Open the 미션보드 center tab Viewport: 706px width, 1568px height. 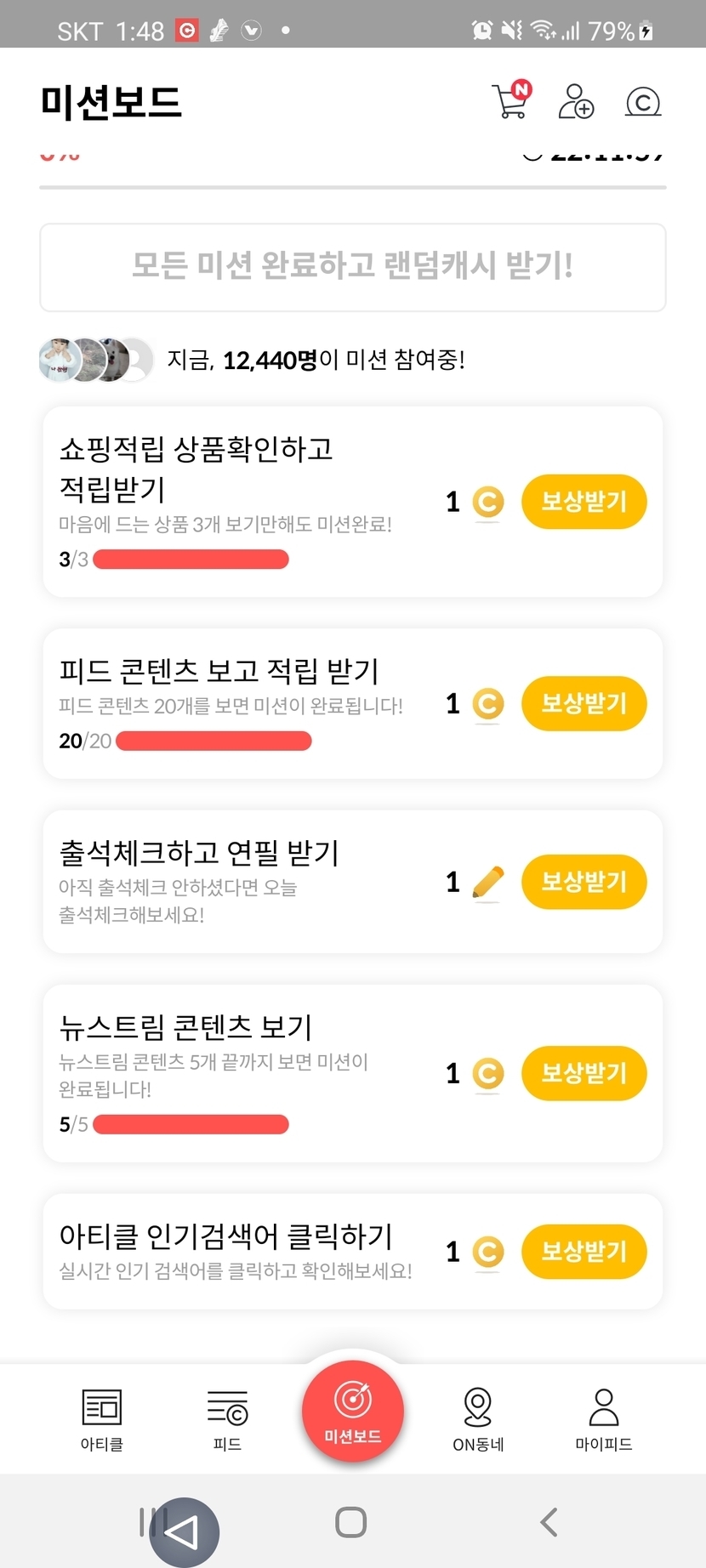click(x=353, y=1412)
